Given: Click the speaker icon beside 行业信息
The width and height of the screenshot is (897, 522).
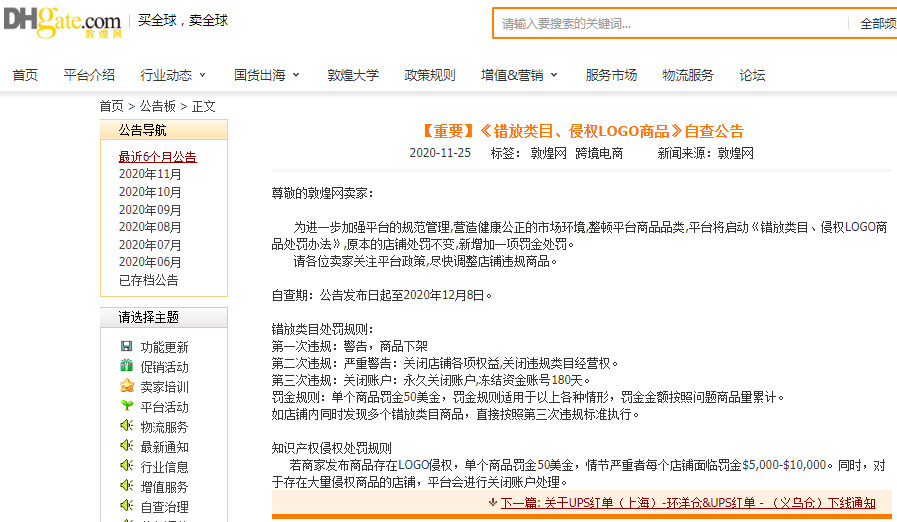Looking at the screenshot, I should (x=126, y=466).
